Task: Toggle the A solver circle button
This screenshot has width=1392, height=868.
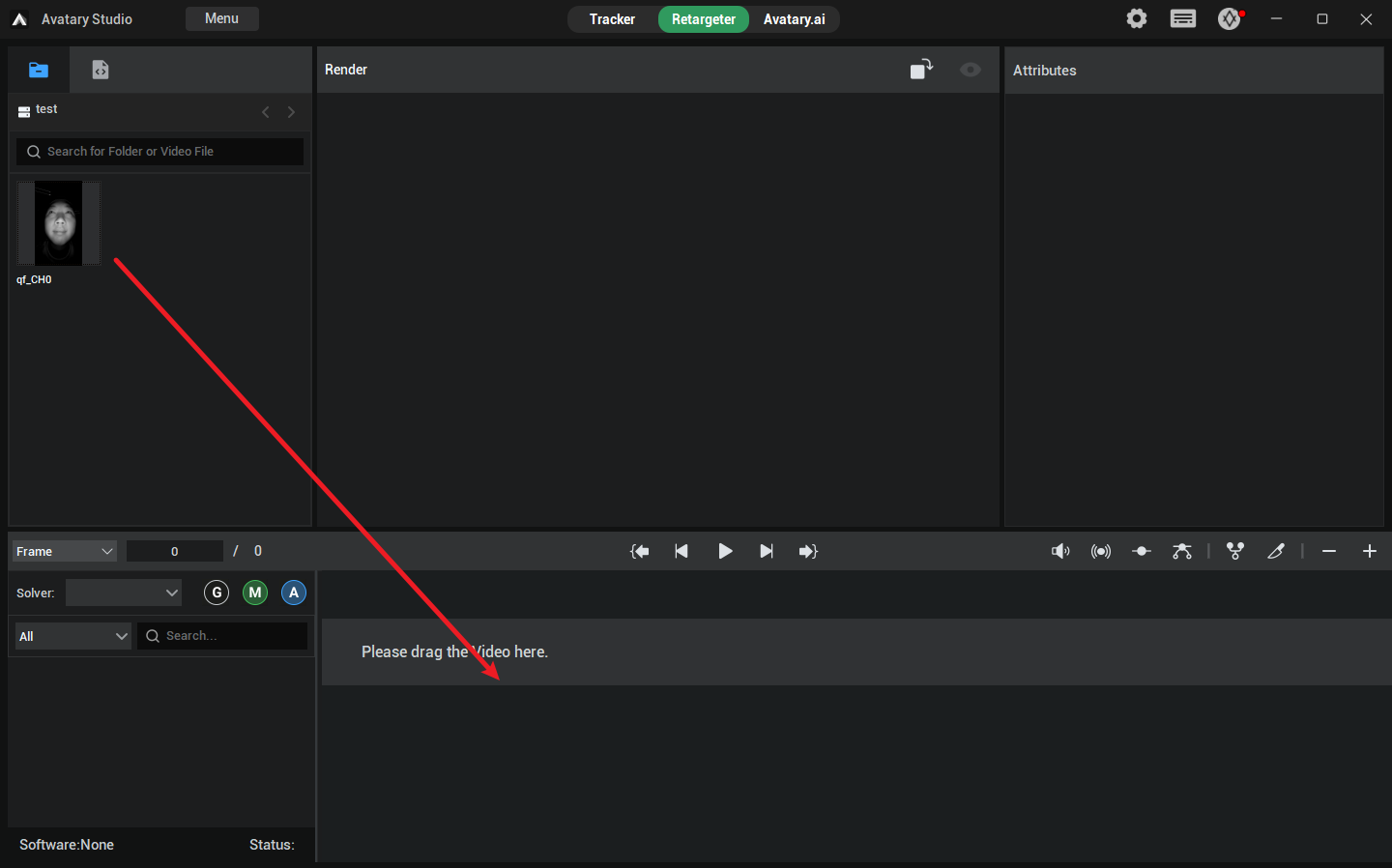Action: coord(294,593)
